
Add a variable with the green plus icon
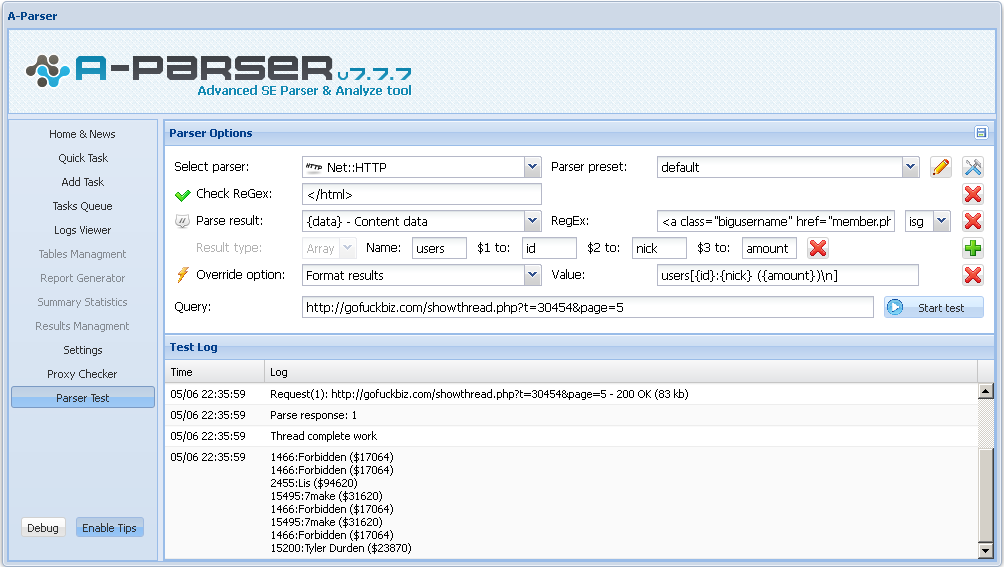[973, 248]
